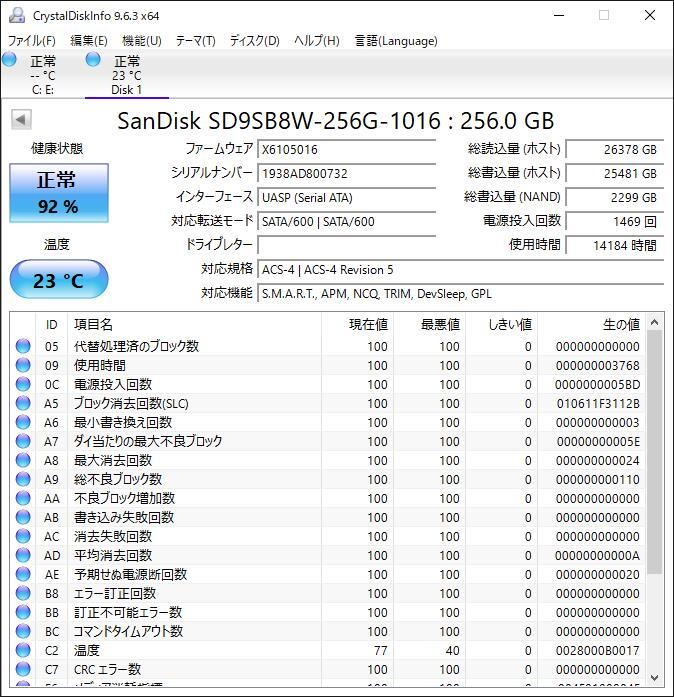Open the テーマ(T) menu
Viewport: 674px width, 697px height.
click(x=195, y=41)
